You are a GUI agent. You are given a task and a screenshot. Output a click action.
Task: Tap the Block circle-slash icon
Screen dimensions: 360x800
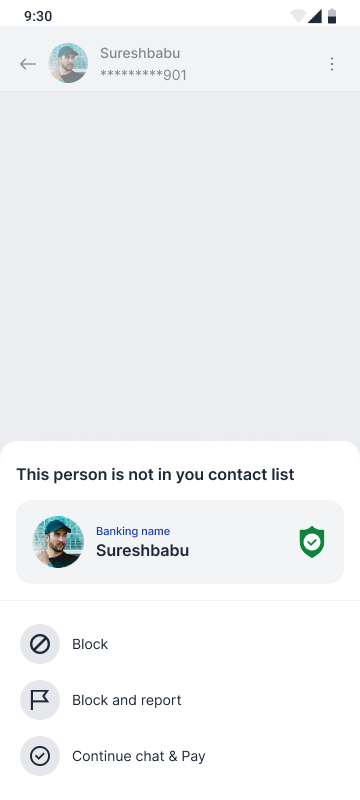[40, 644]
